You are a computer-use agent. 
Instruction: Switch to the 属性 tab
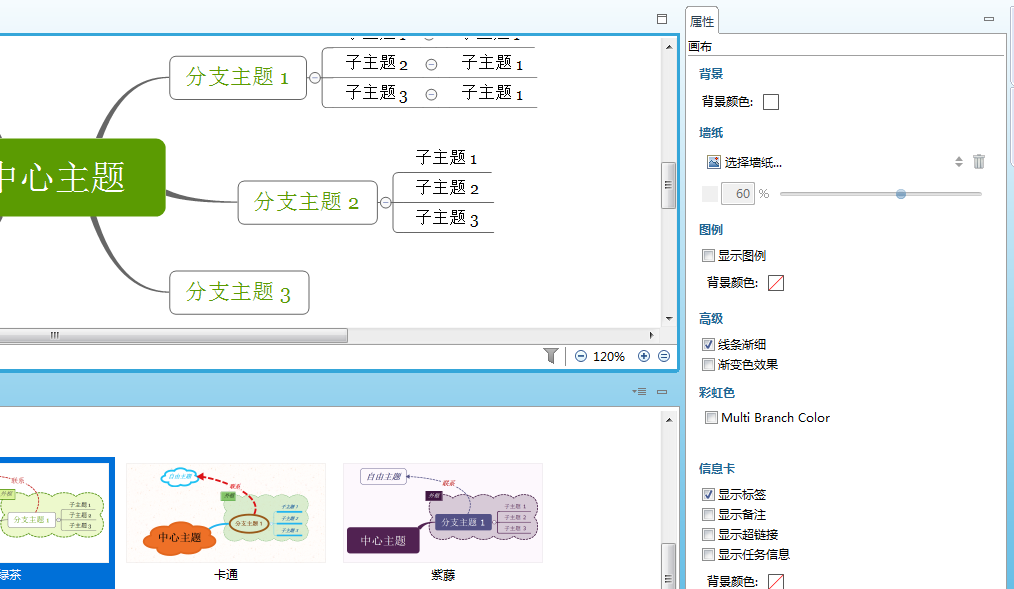[701, 19]
